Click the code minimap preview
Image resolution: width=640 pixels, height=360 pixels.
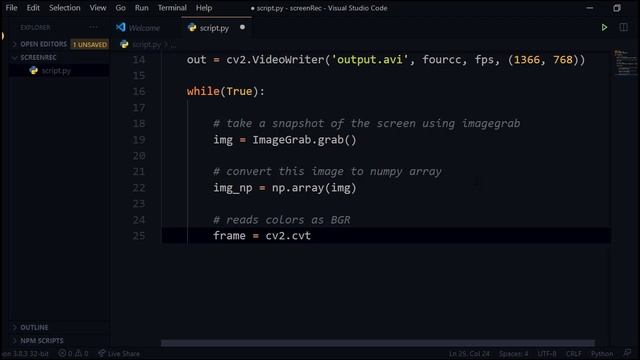pos(626,63)
